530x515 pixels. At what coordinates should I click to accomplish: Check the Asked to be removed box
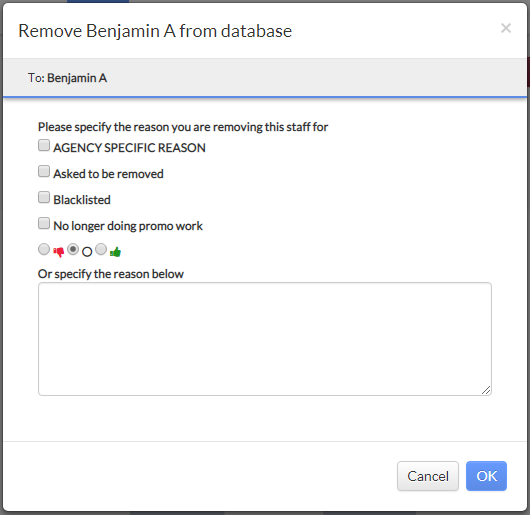pos(44,171)
